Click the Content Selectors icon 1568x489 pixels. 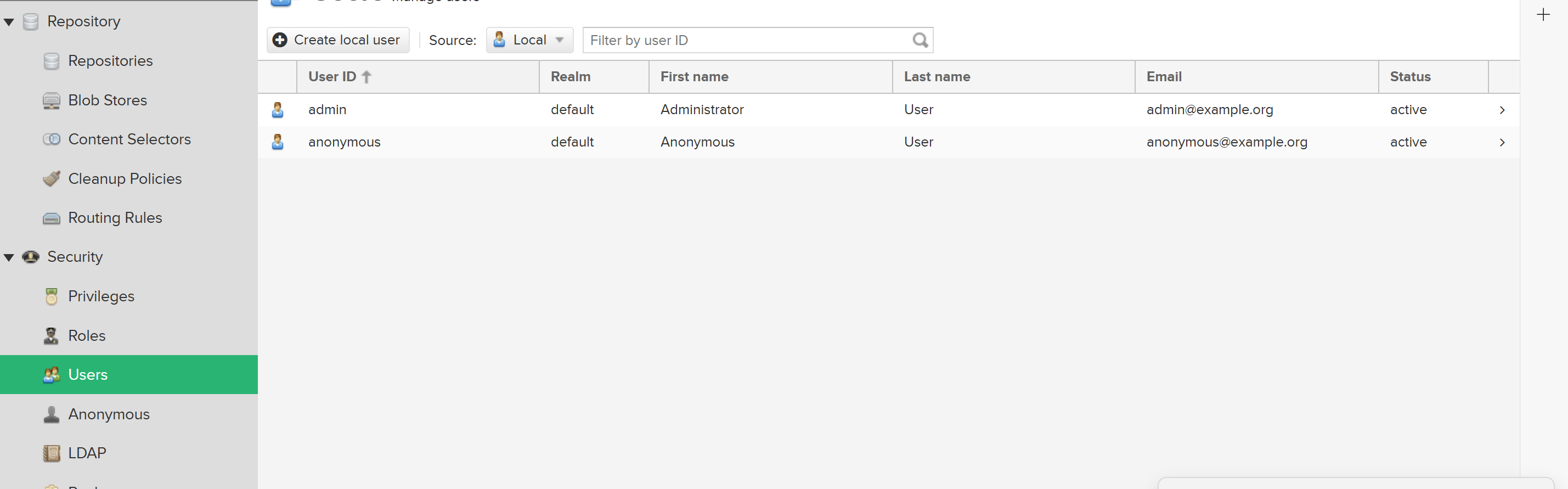[52, 139]
